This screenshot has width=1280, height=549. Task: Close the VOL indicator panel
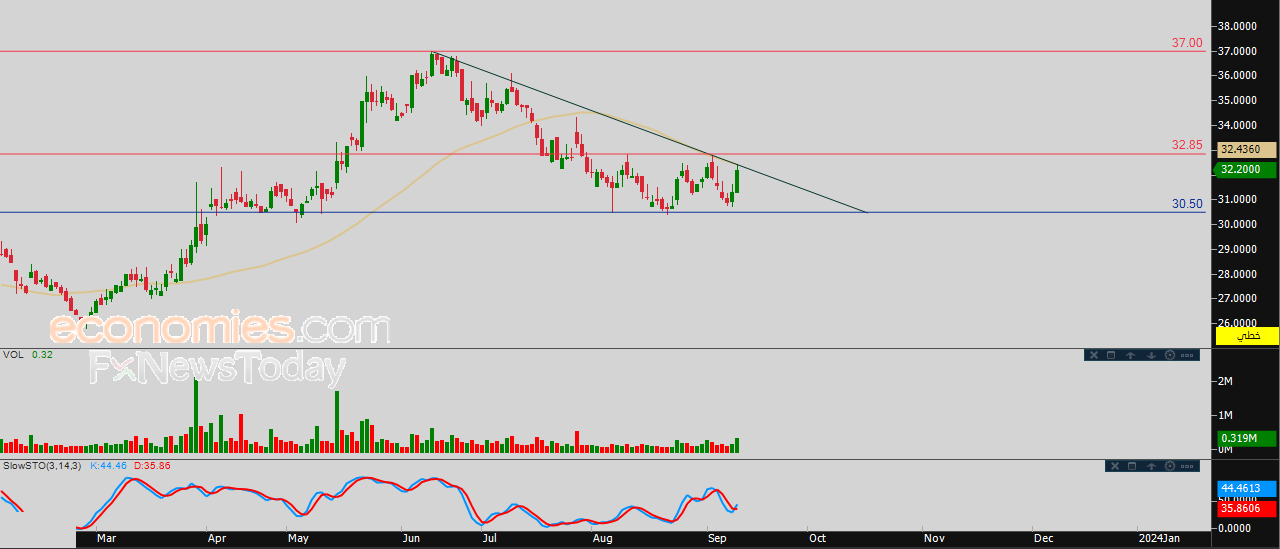1094,355
